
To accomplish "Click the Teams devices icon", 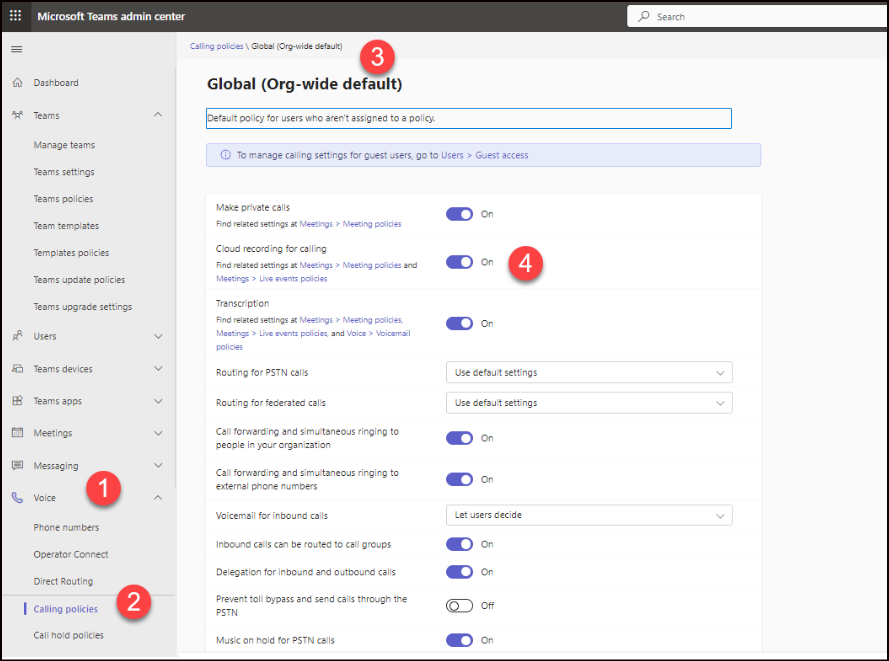I will click(17, 369).
